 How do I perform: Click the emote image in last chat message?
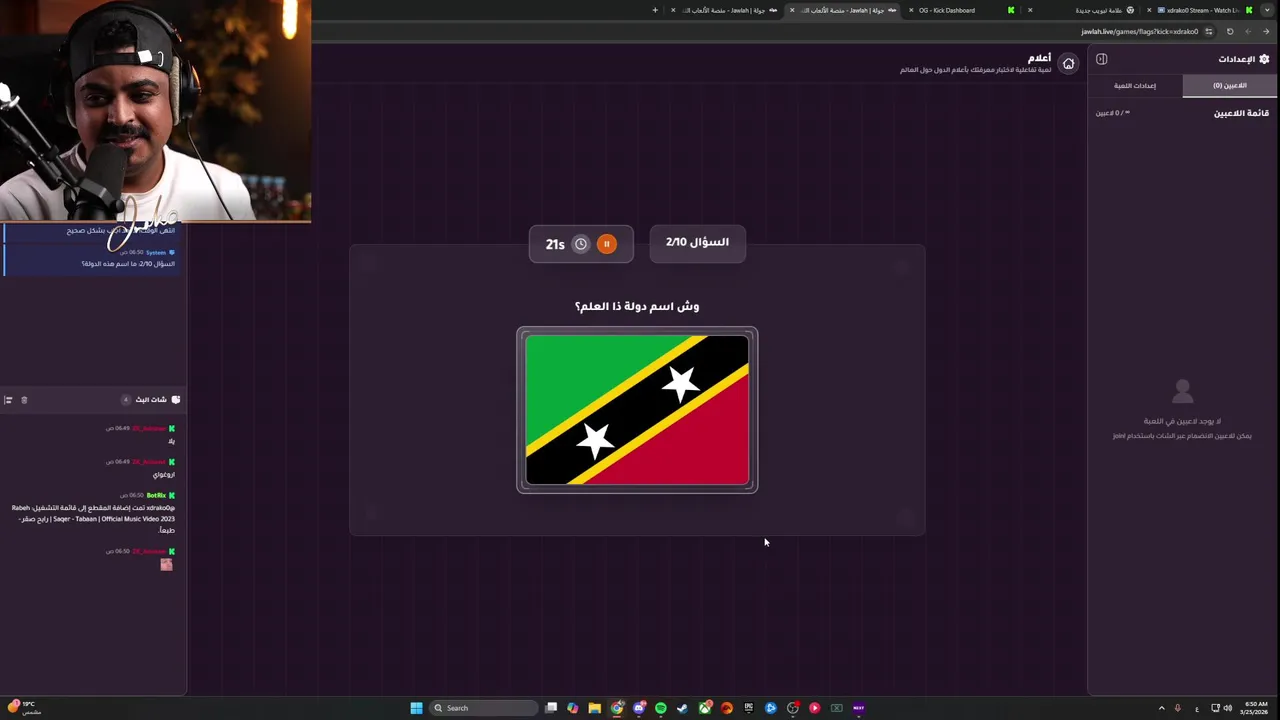(166, 565)
